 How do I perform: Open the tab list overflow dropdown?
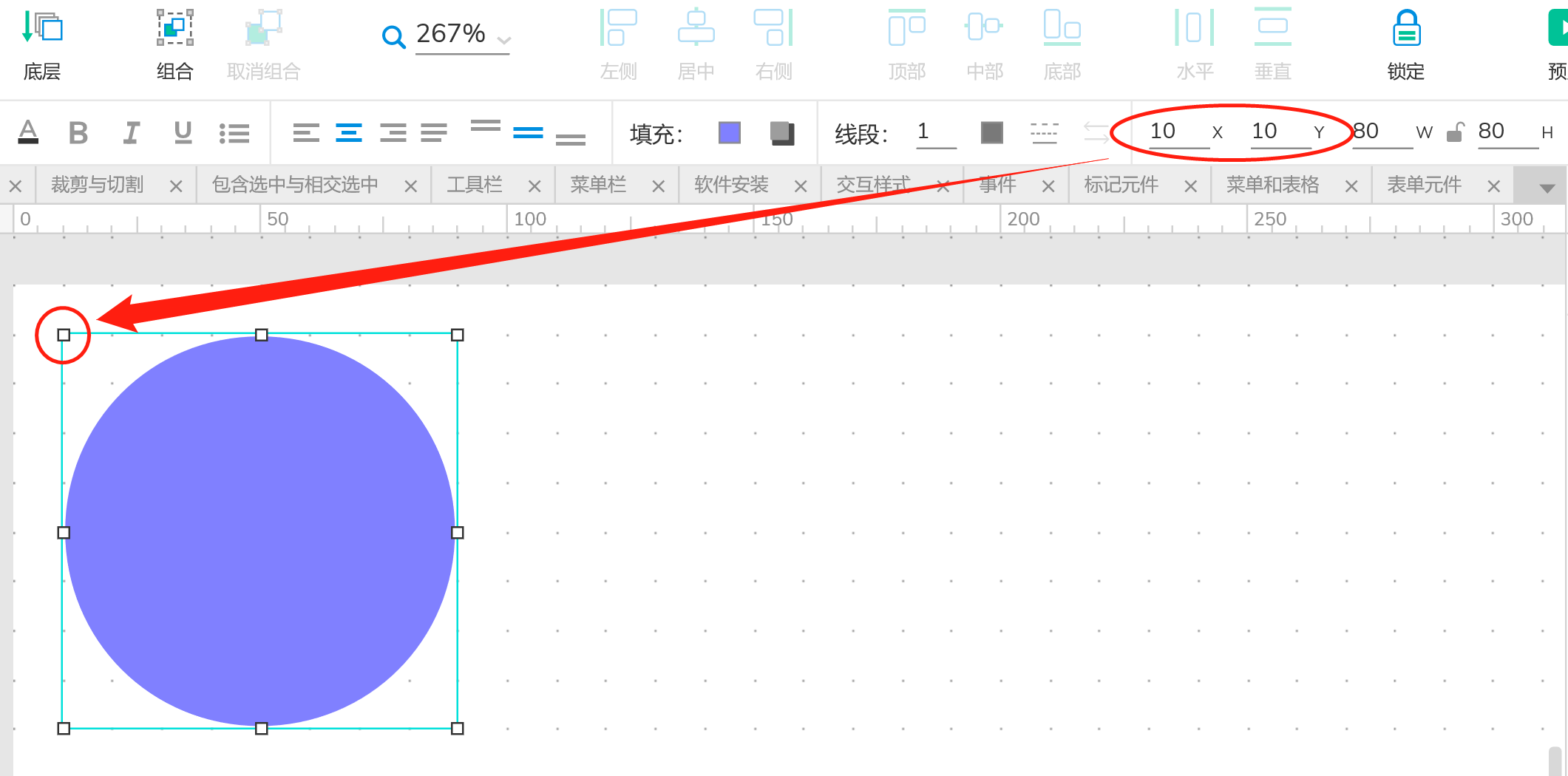pyautogui.click(x=1546, y=188)
